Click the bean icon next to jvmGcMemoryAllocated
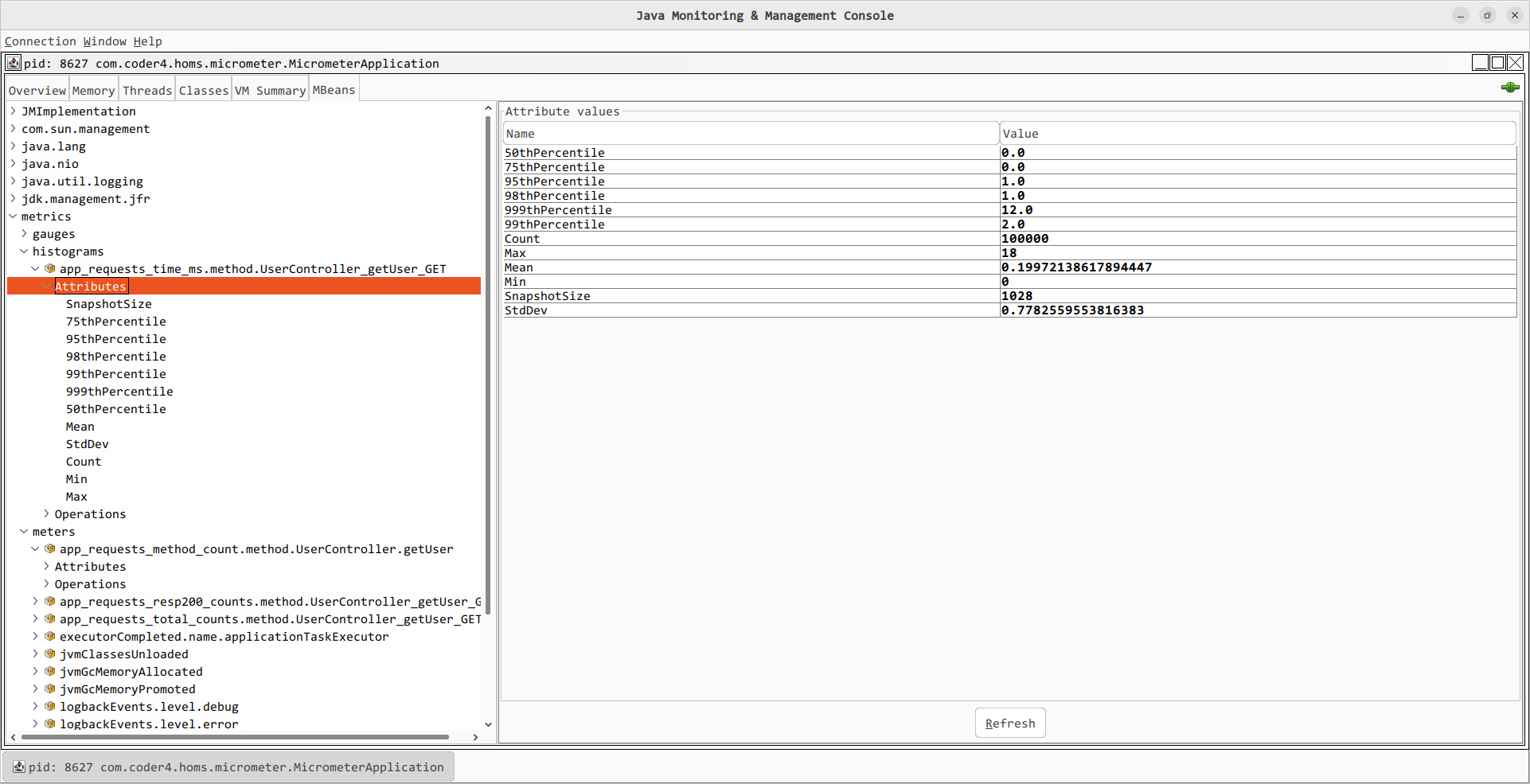 (x=50, y=672)
